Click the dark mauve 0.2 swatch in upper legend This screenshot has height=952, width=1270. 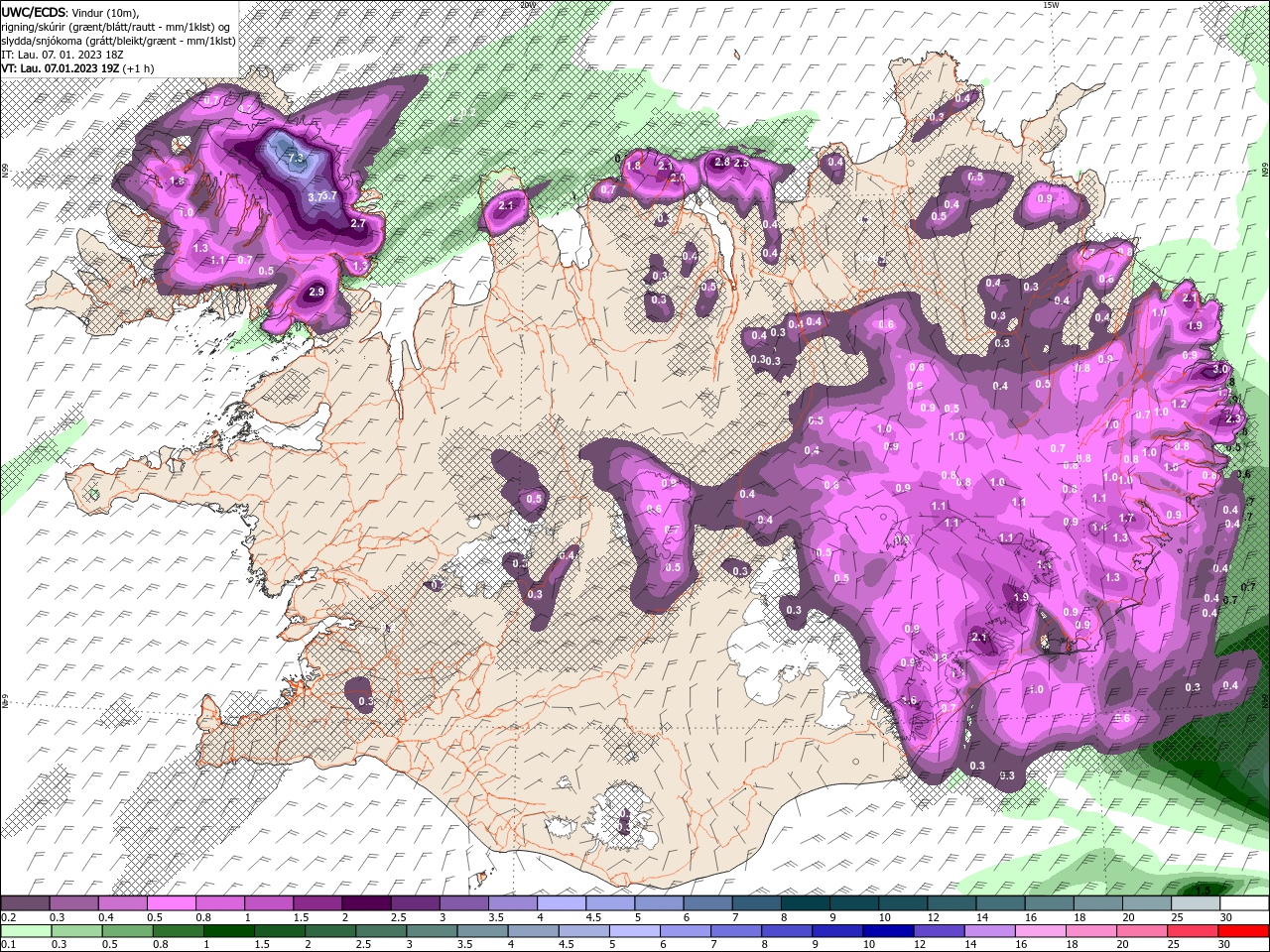tap(25, 903)
